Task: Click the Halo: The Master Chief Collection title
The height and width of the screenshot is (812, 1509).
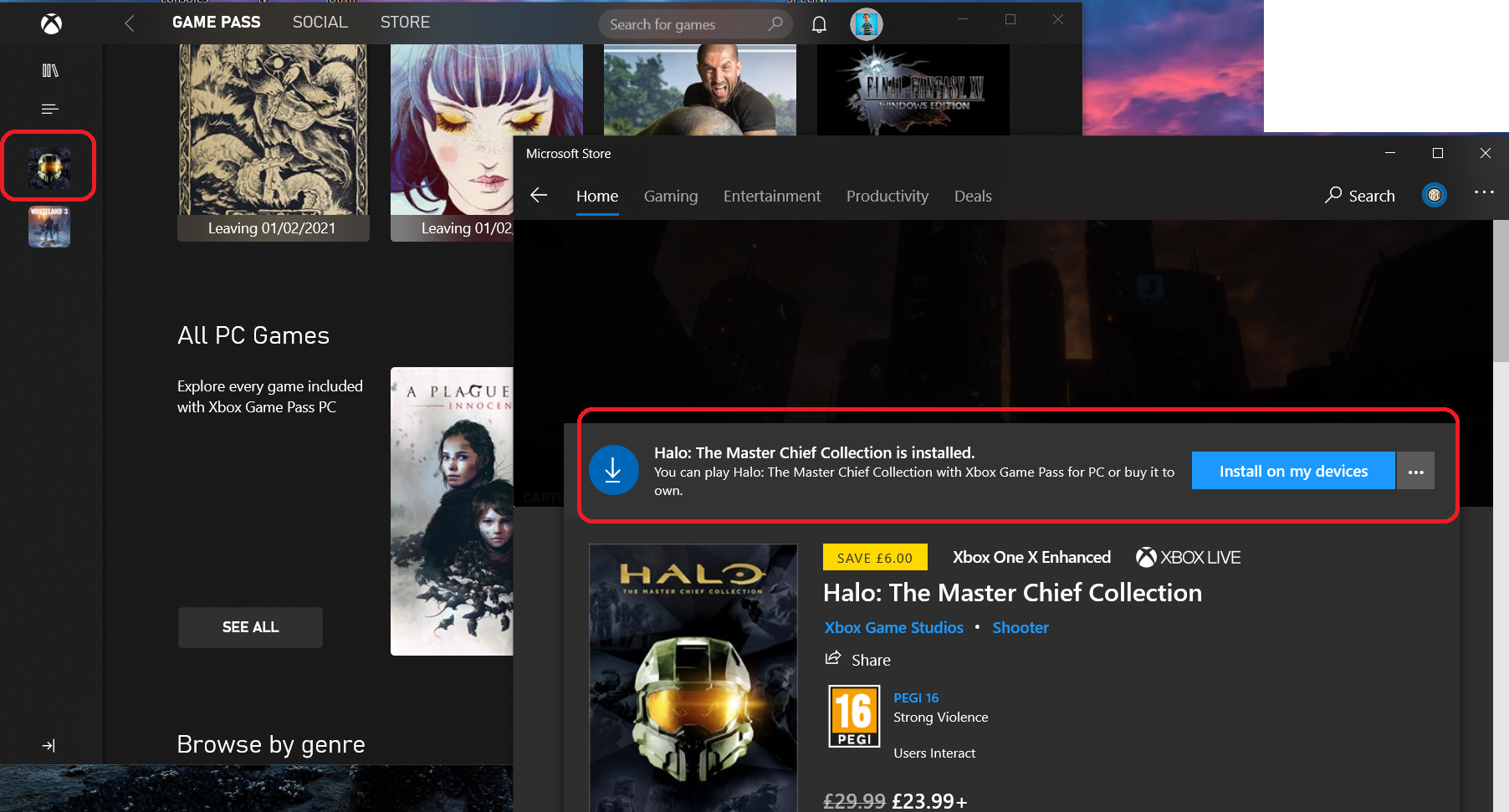Action: click(1012, 592)
